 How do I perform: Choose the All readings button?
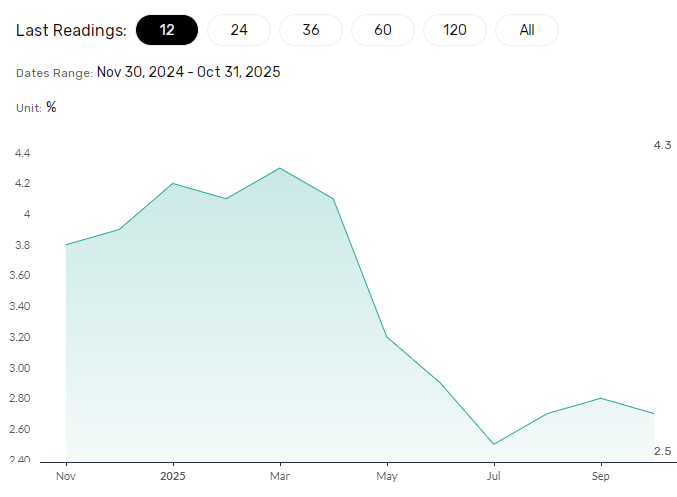click(527, 30)
